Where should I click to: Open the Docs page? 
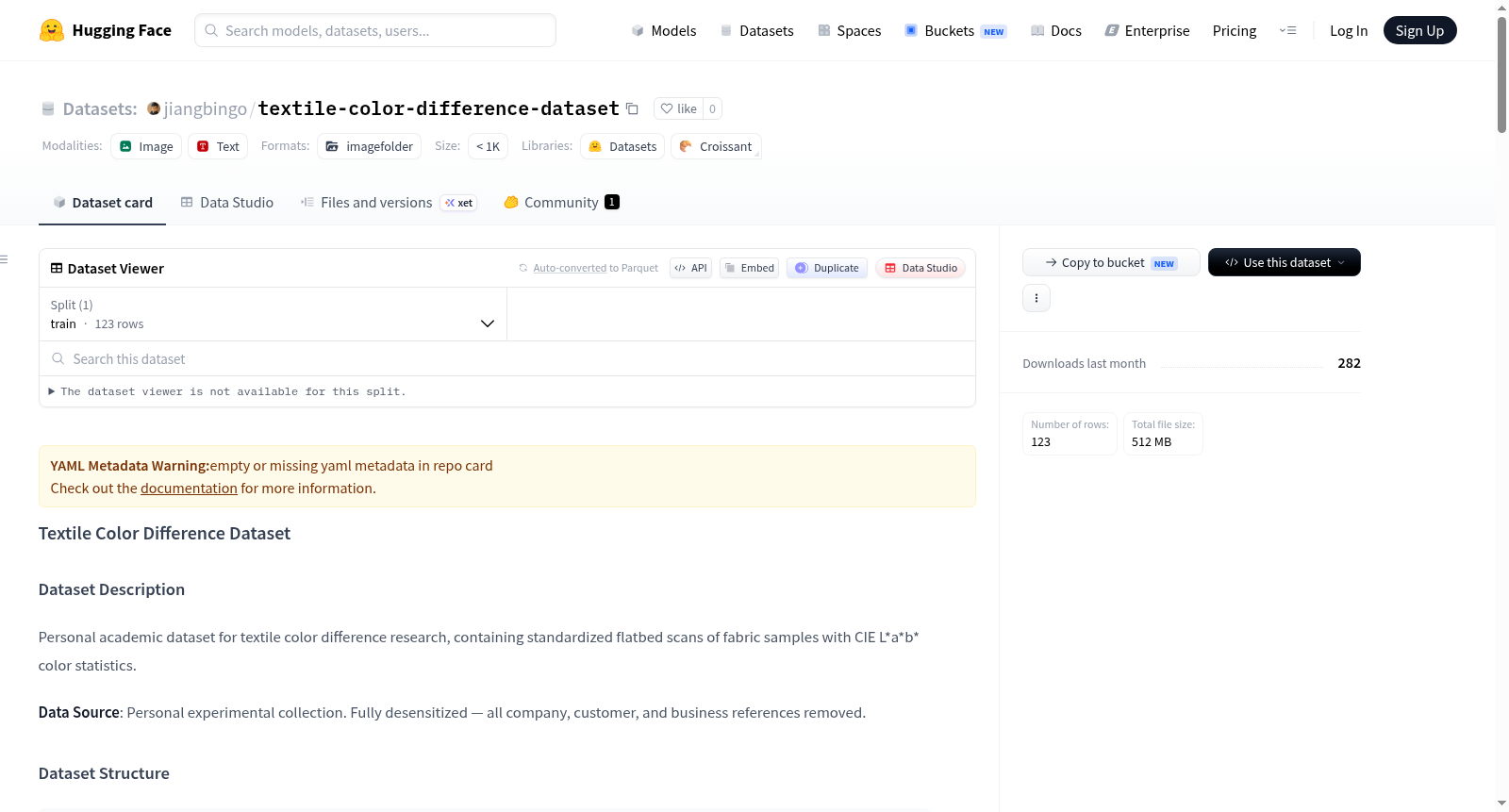1056,31
